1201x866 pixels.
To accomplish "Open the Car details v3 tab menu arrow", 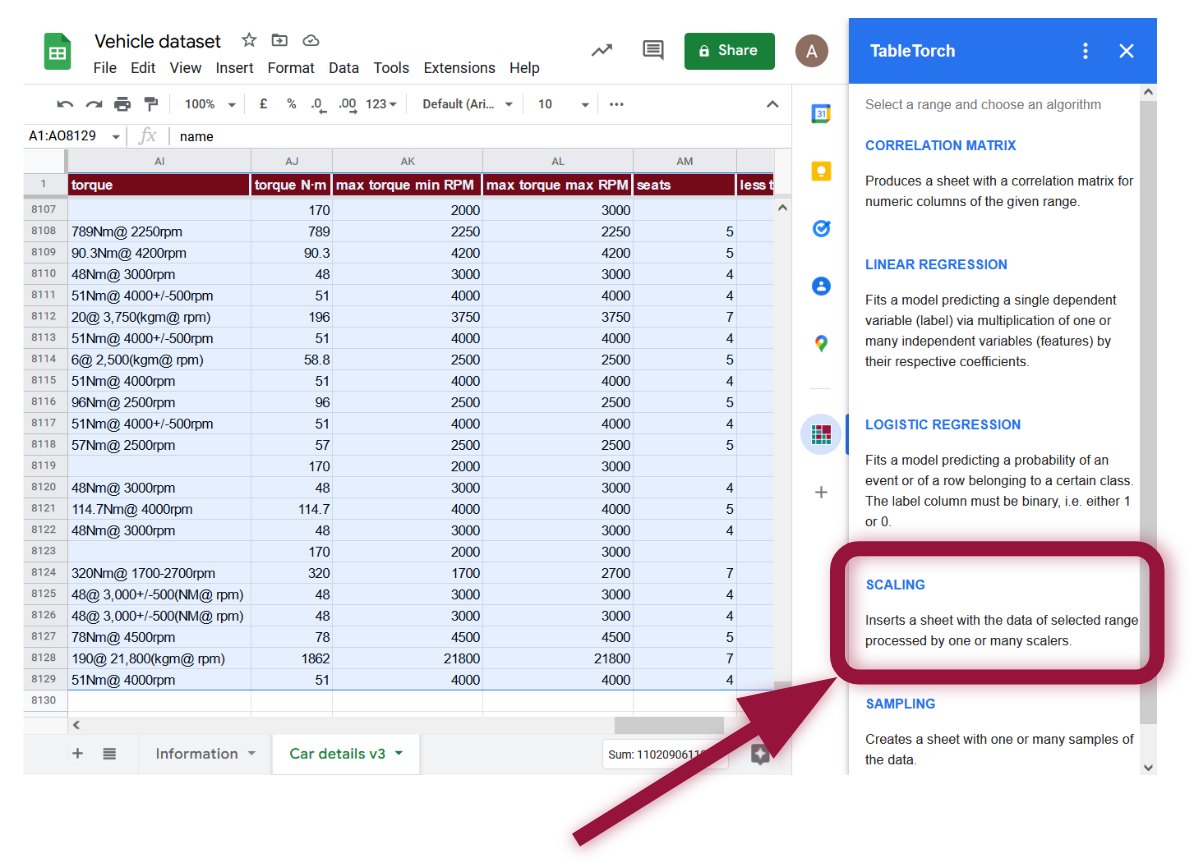I will click(x=400, y=754).
